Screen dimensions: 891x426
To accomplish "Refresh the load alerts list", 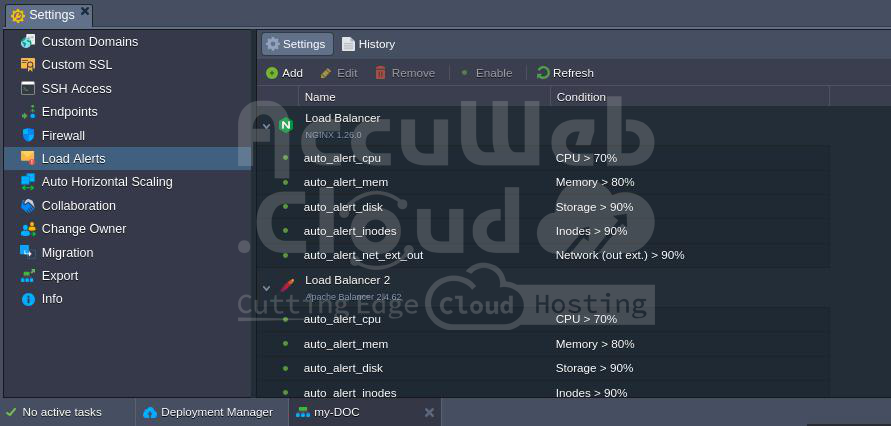I will click(565, 73).
